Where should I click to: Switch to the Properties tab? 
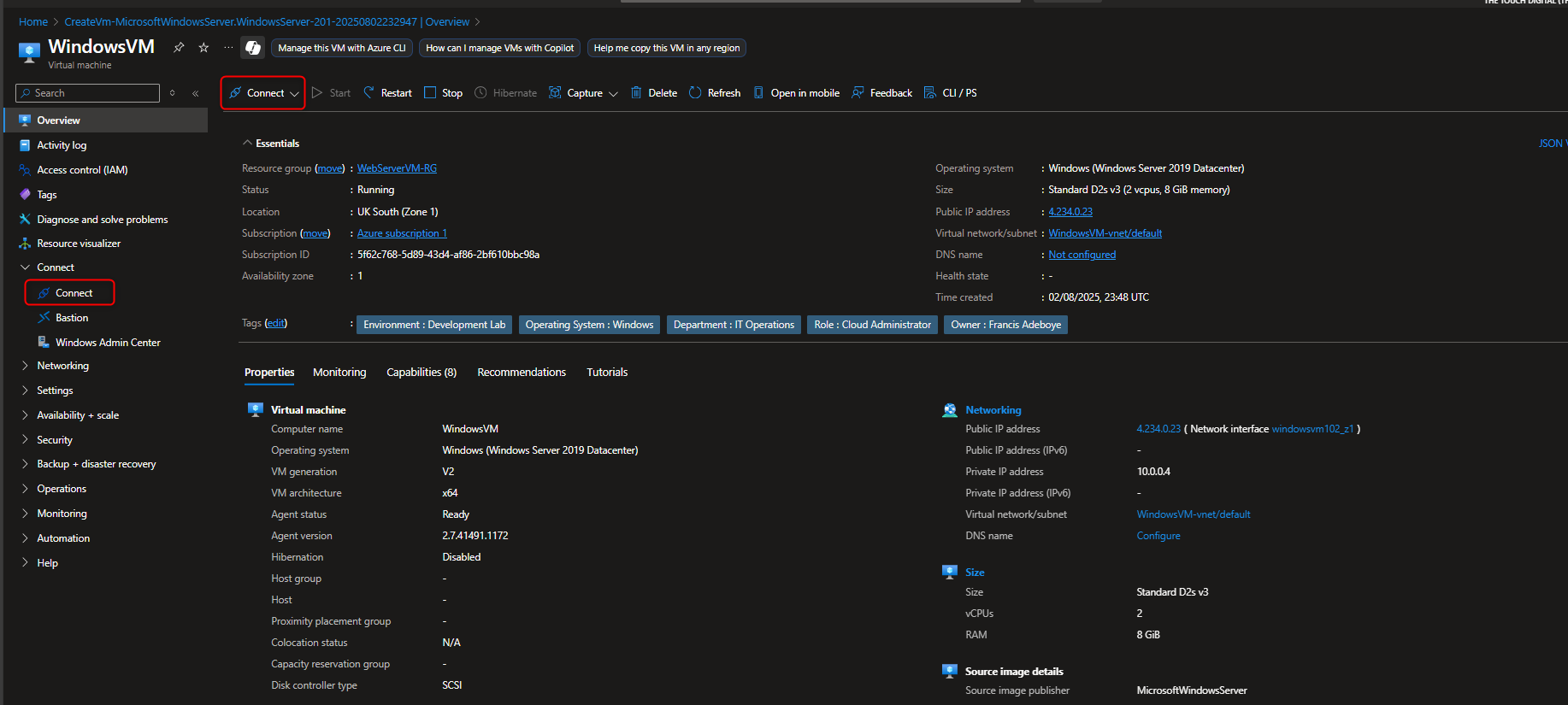click(269, 373)
